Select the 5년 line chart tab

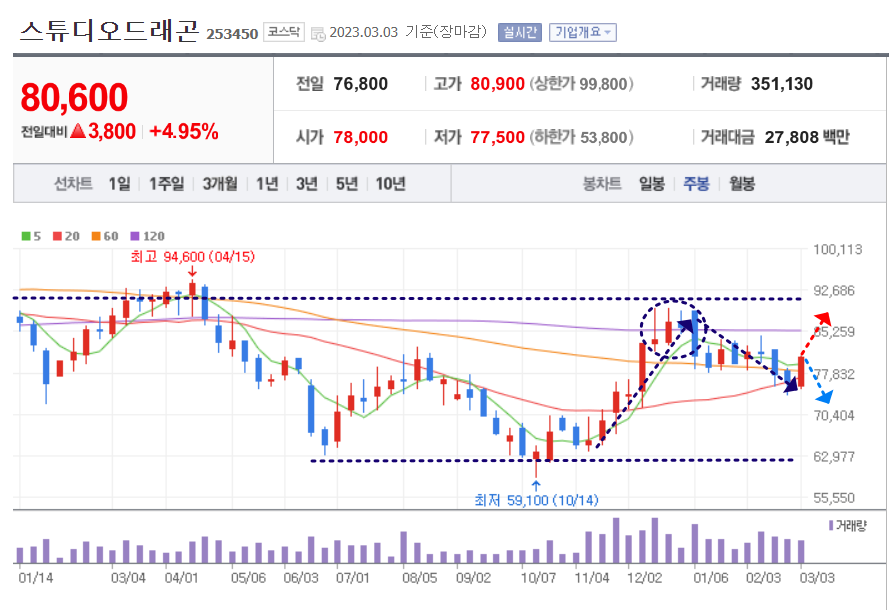point(347,184)
